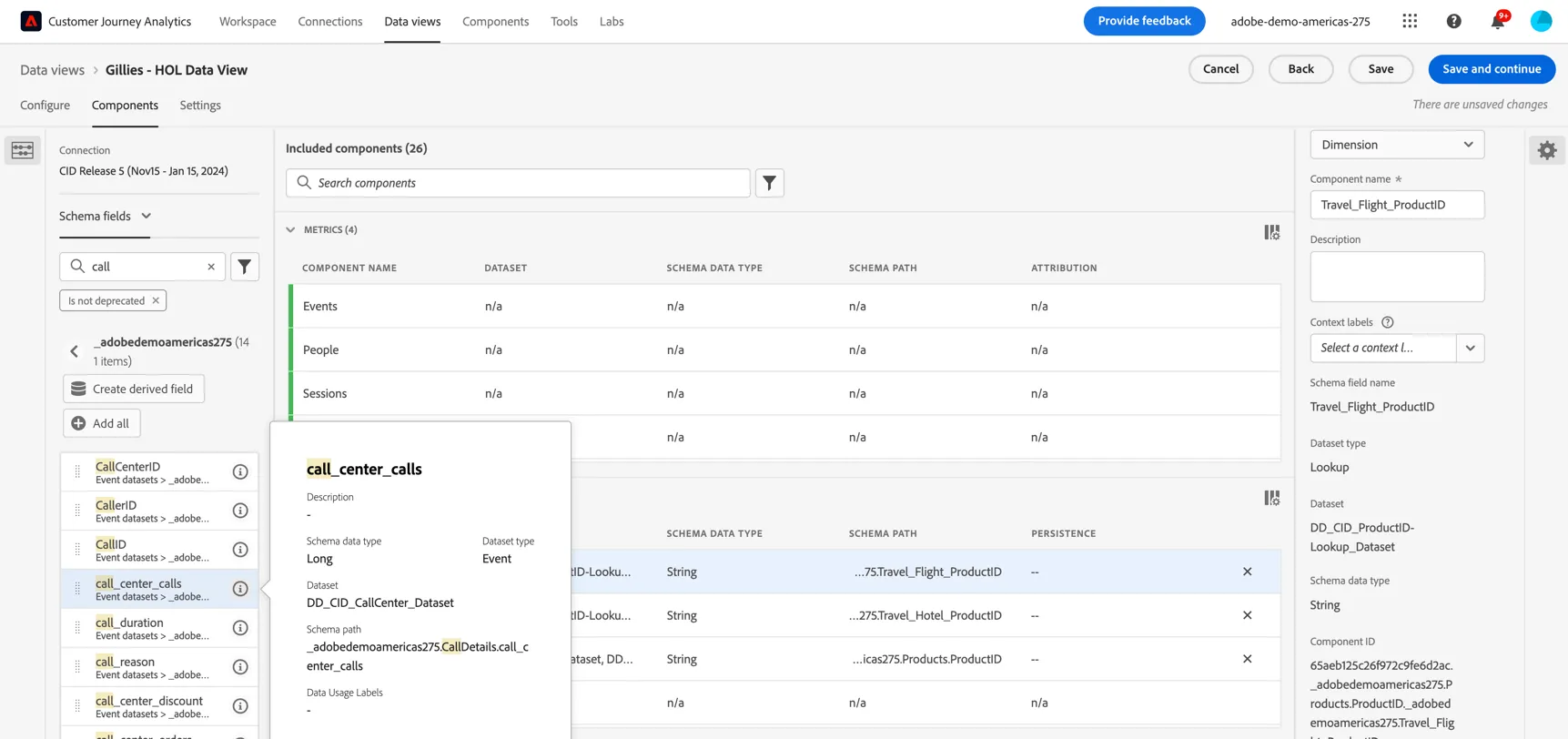Go back from _adobedemoamericas275 folder
The width and height of the screenshot is (1568, 739).
[75, 351]
